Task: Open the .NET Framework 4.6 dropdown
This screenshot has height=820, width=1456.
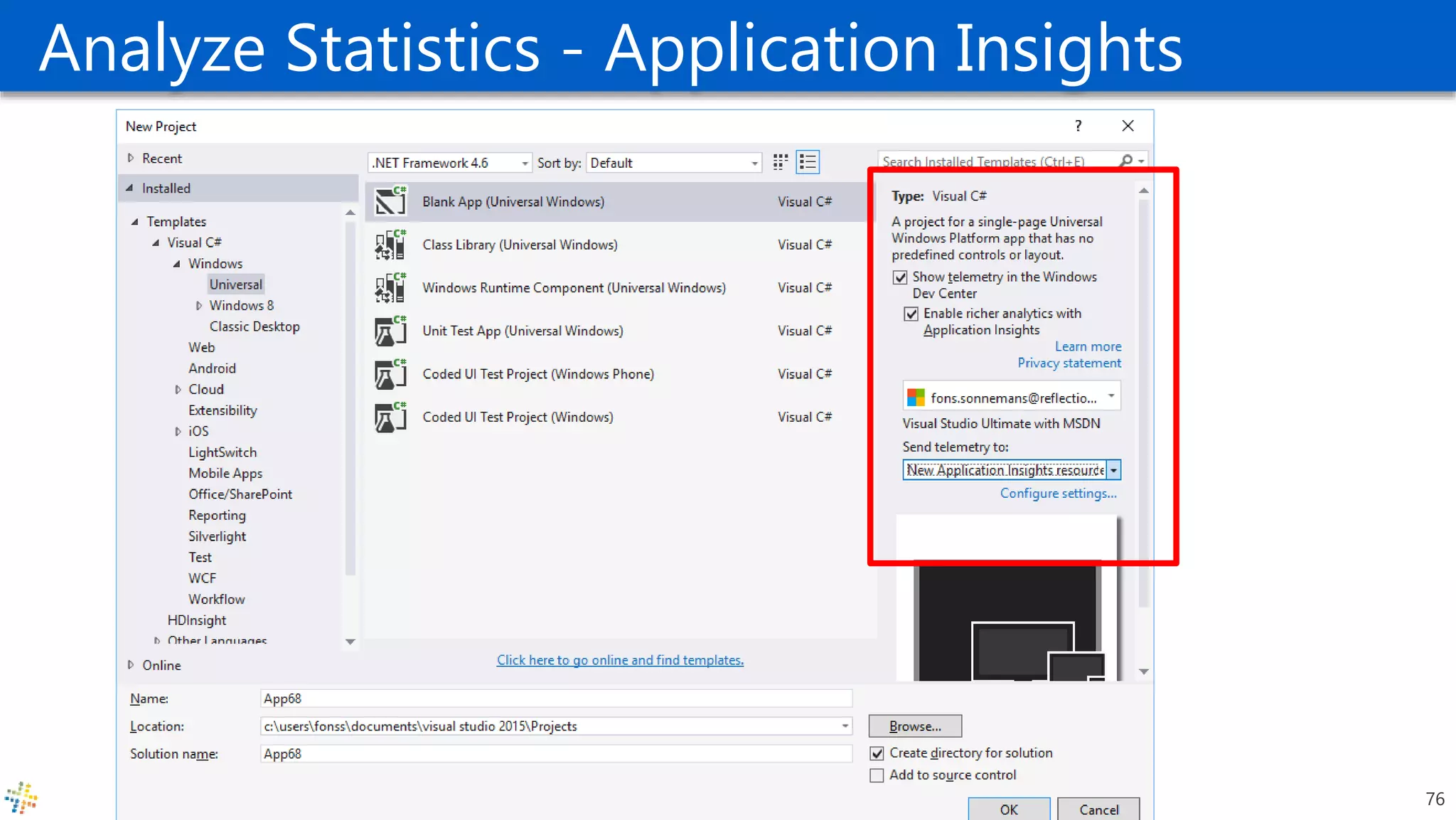Action: 450,163
